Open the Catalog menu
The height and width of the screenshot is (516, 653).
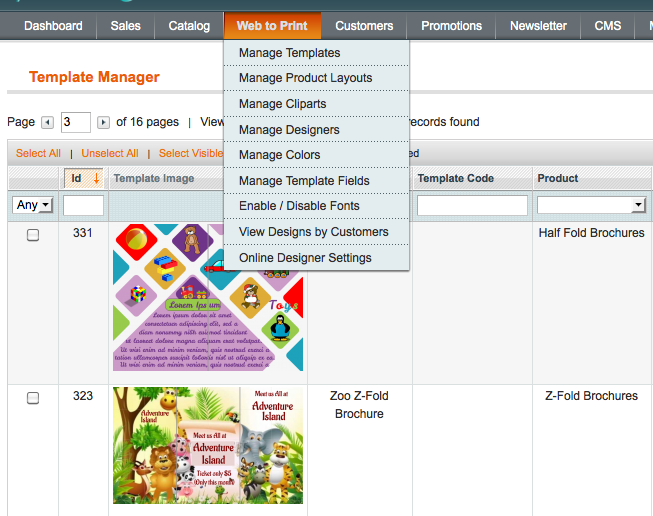click(x=189, y=26)
